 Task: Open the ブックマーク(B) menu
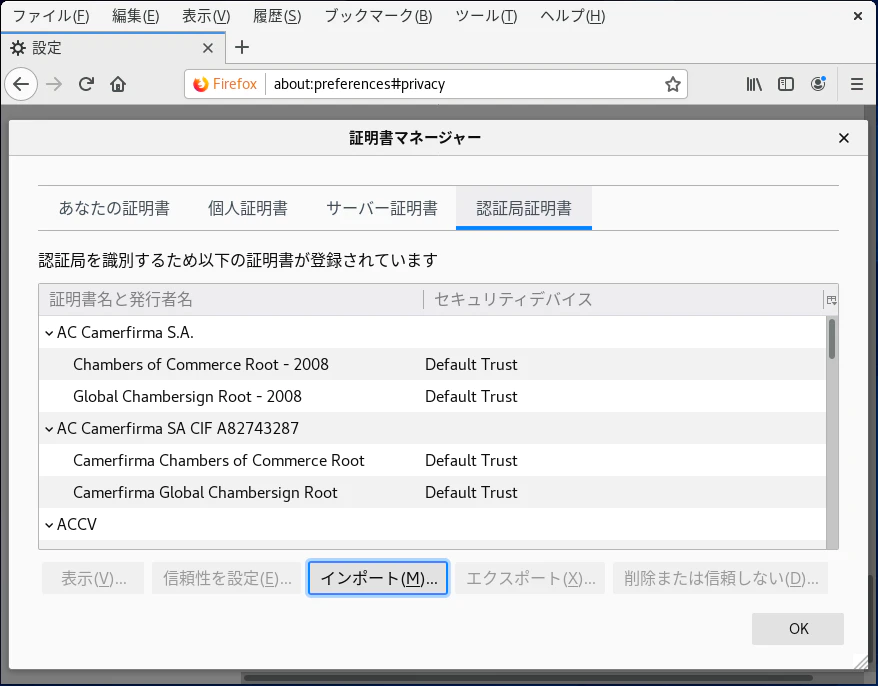[x=379, y=16]
